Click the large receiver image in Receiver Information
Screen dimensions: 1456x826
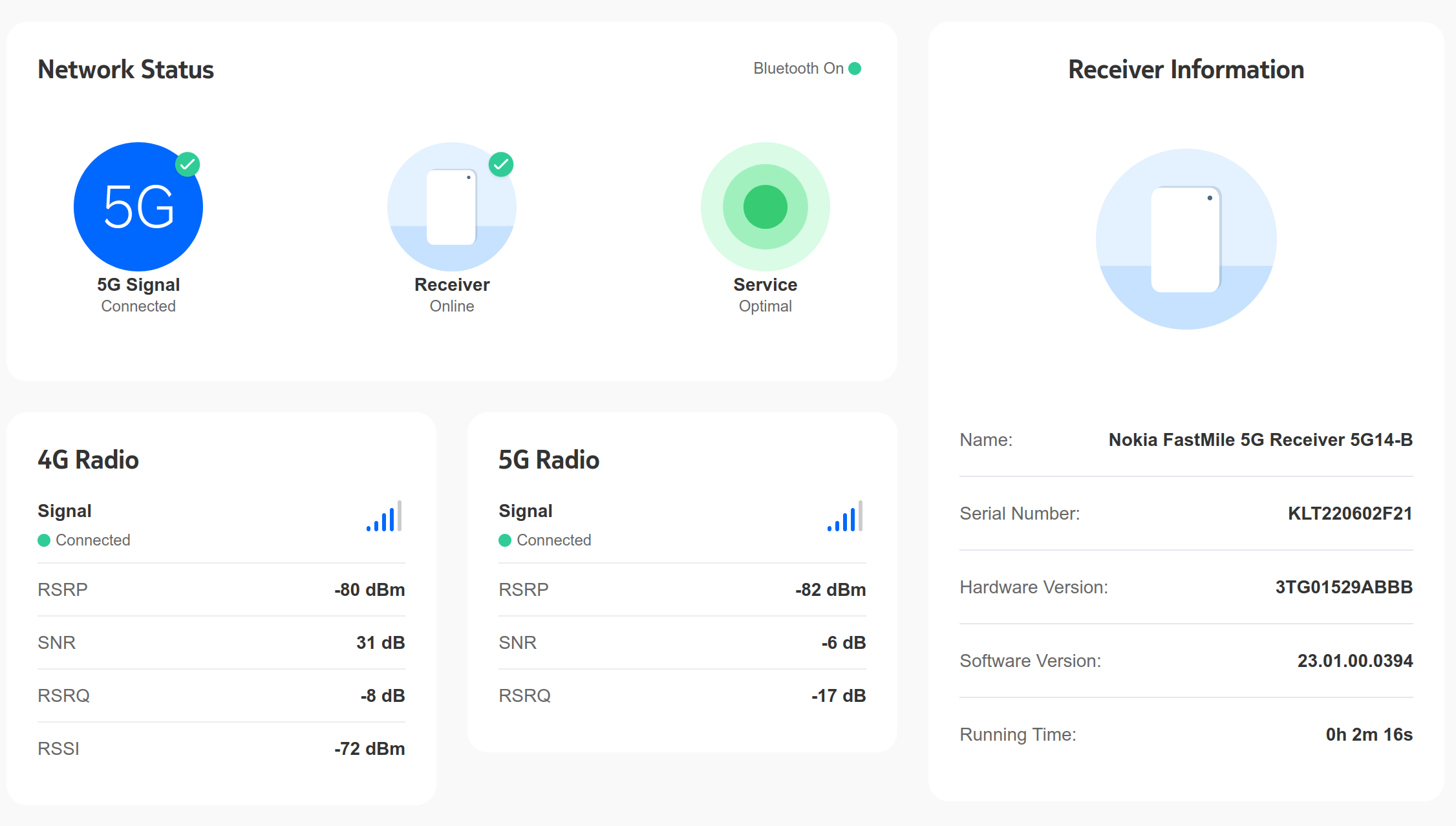[x=1186, y=239]
